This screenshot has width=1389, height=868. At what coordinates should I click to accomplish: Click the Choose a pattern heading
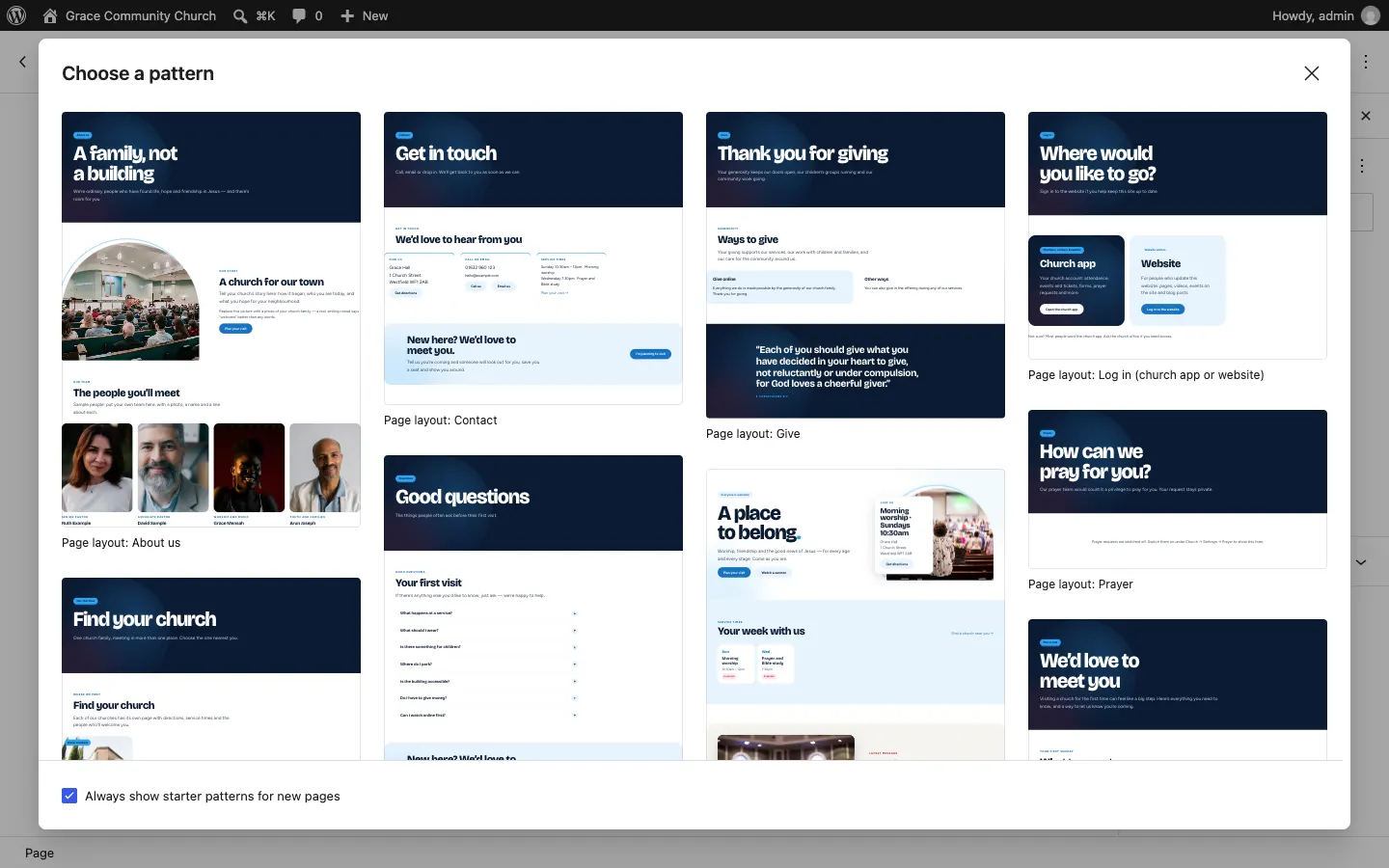pyautogui.click(x=138, y=73)
